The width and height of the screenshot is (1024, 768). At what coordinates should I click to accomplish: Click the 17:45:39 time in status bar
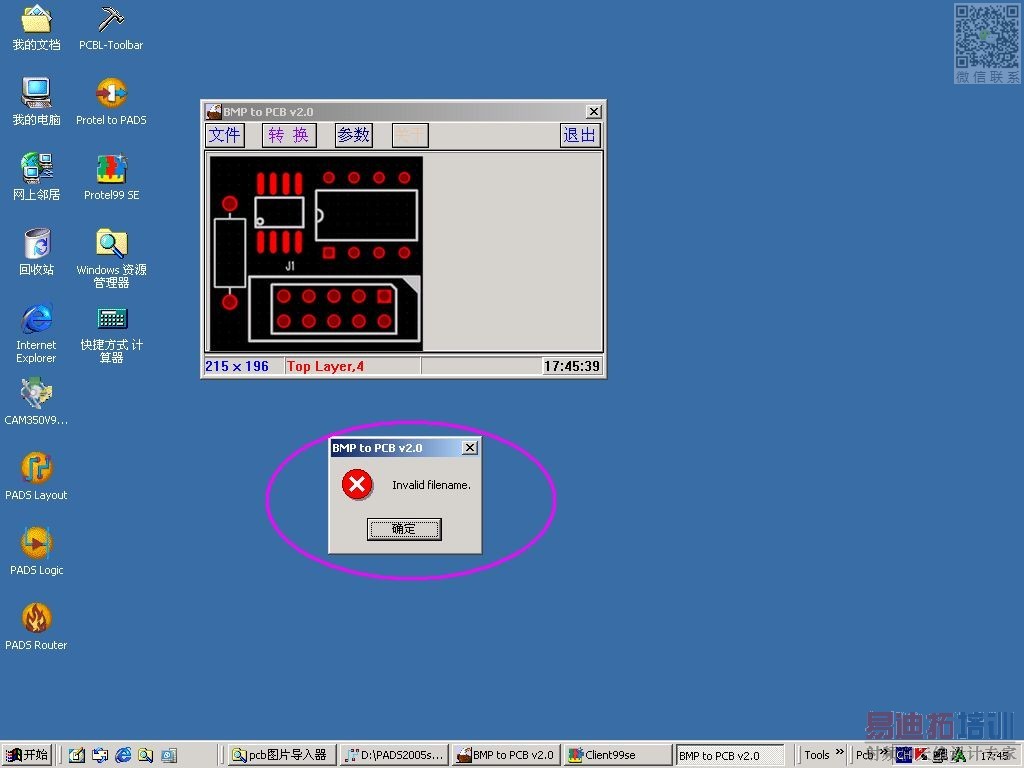[x=572, y=366]
